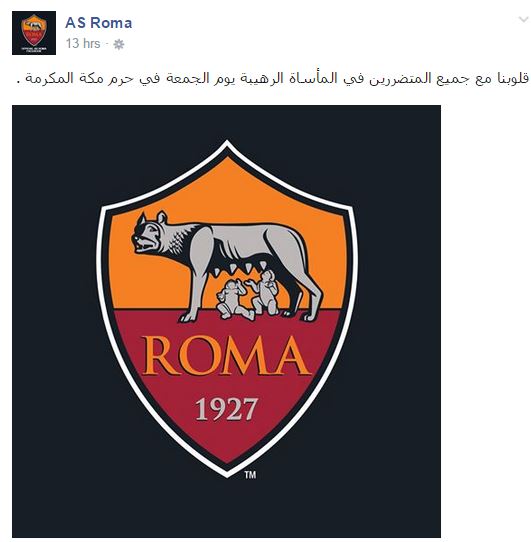The height and width of the screenshot is (542, 531).
Task: Click the small crest inside profile avatar
Action: [34, 30]
